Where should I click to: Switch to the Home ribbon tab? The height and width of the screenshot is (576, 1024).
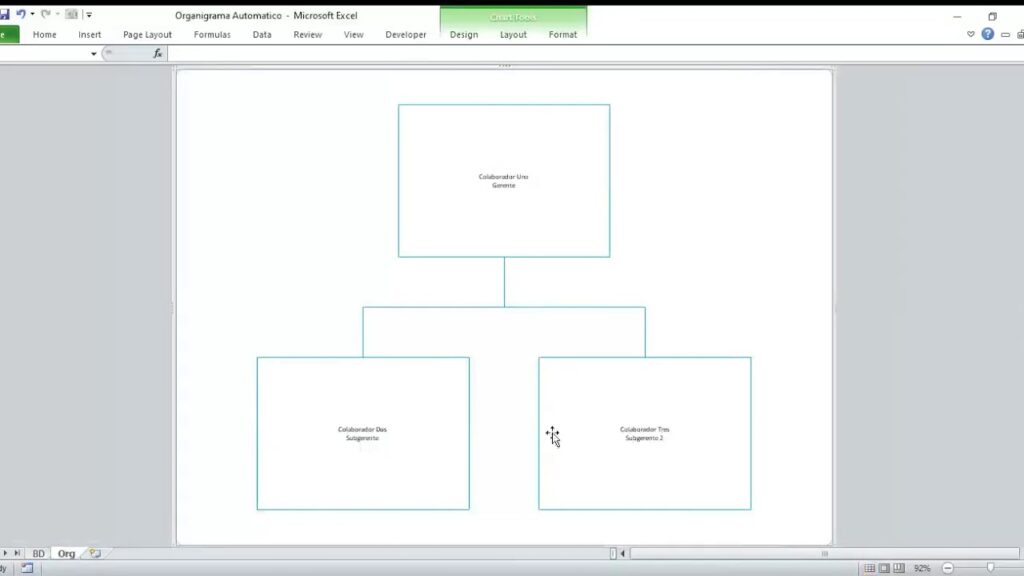pos(44,35)
